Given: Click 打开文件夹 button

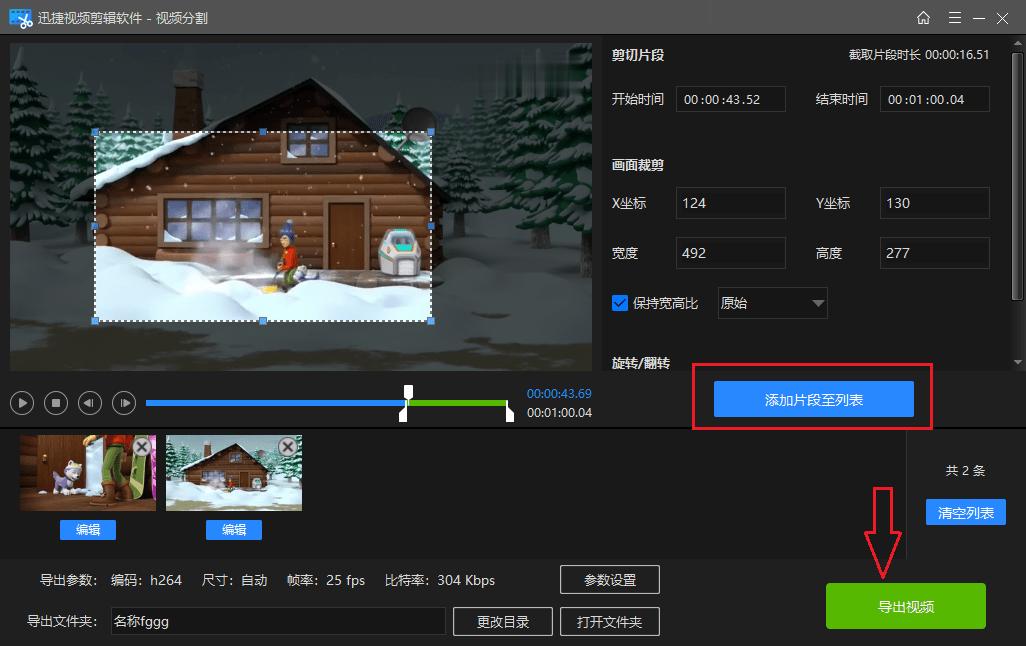Looking at the screenshot, I should 610,622.
